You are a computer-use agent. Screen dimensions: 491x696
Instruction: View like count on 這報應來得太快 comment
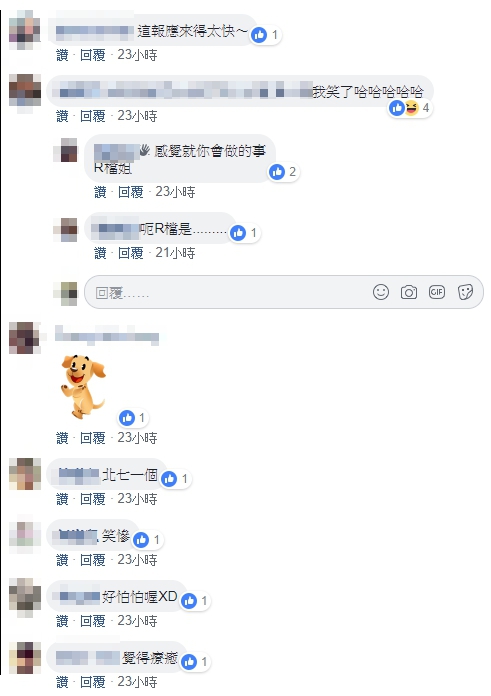(265, 35)
